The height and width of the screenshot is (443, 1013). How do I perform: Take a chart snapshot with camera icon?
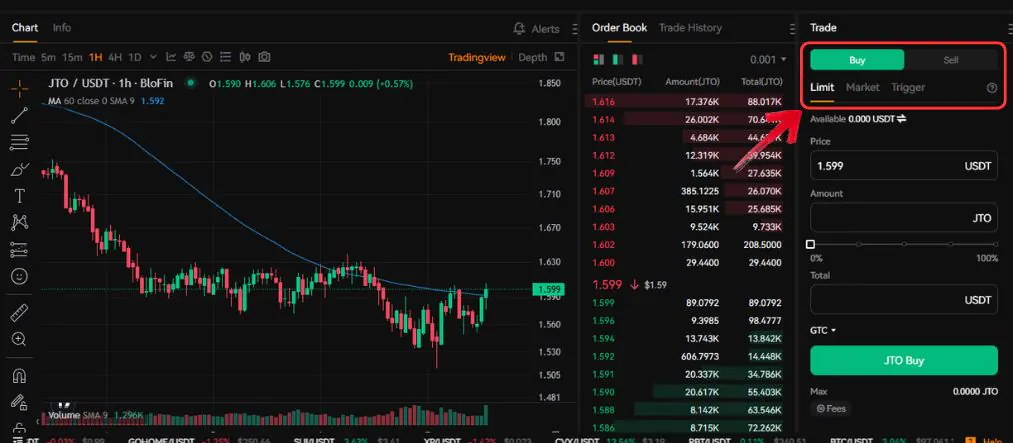pos(264,57)
